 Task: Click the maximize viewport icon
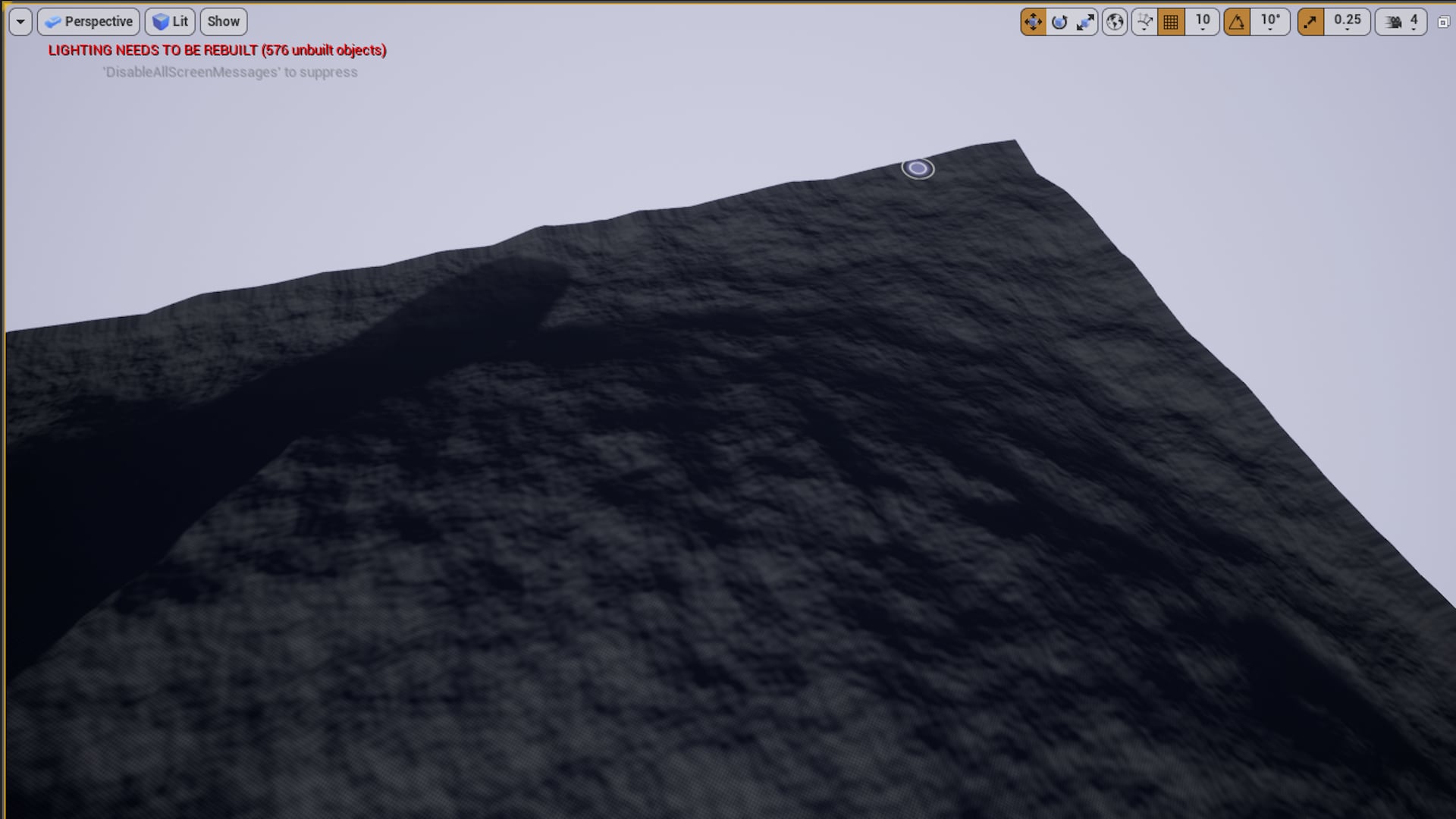tap(1442, 23)
